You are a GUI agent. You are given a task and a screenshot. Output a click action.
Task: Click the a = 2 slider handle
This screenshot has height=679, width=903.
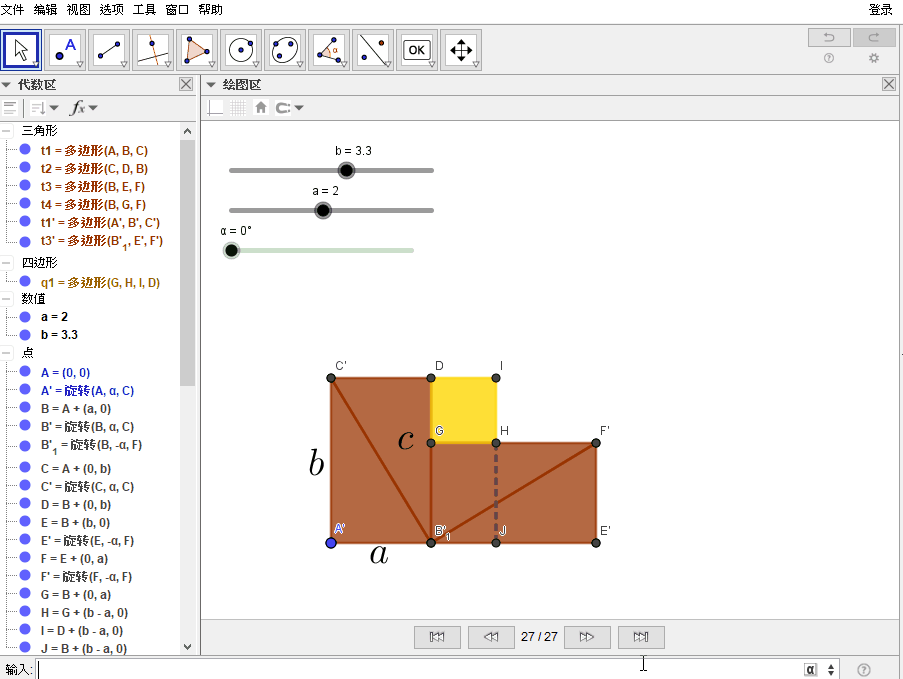[x=323, y=210]
